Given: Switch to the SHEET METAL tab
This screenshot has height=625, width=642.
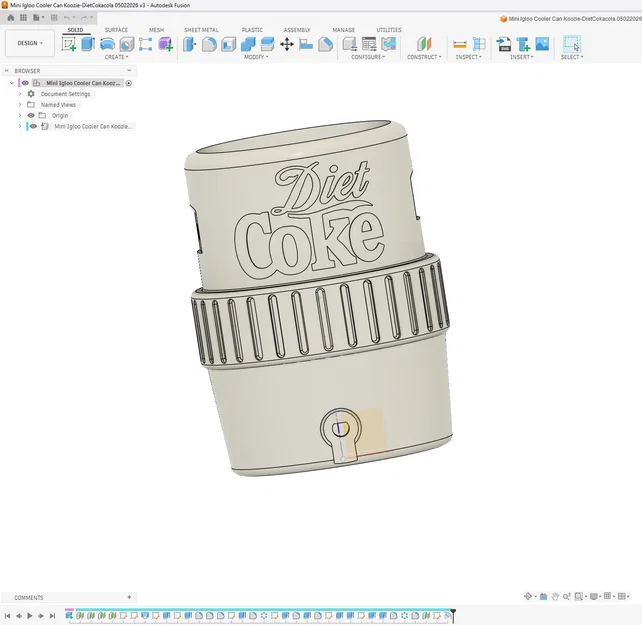Looking at the screenshot, I should point(201,30).
